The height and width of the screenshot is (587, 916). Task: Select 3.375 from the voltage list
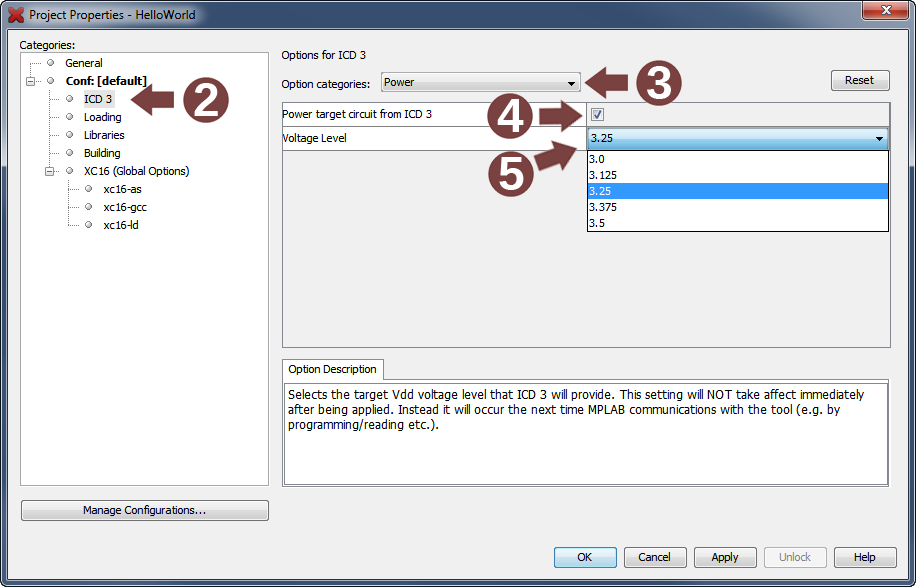coord(603,207)
